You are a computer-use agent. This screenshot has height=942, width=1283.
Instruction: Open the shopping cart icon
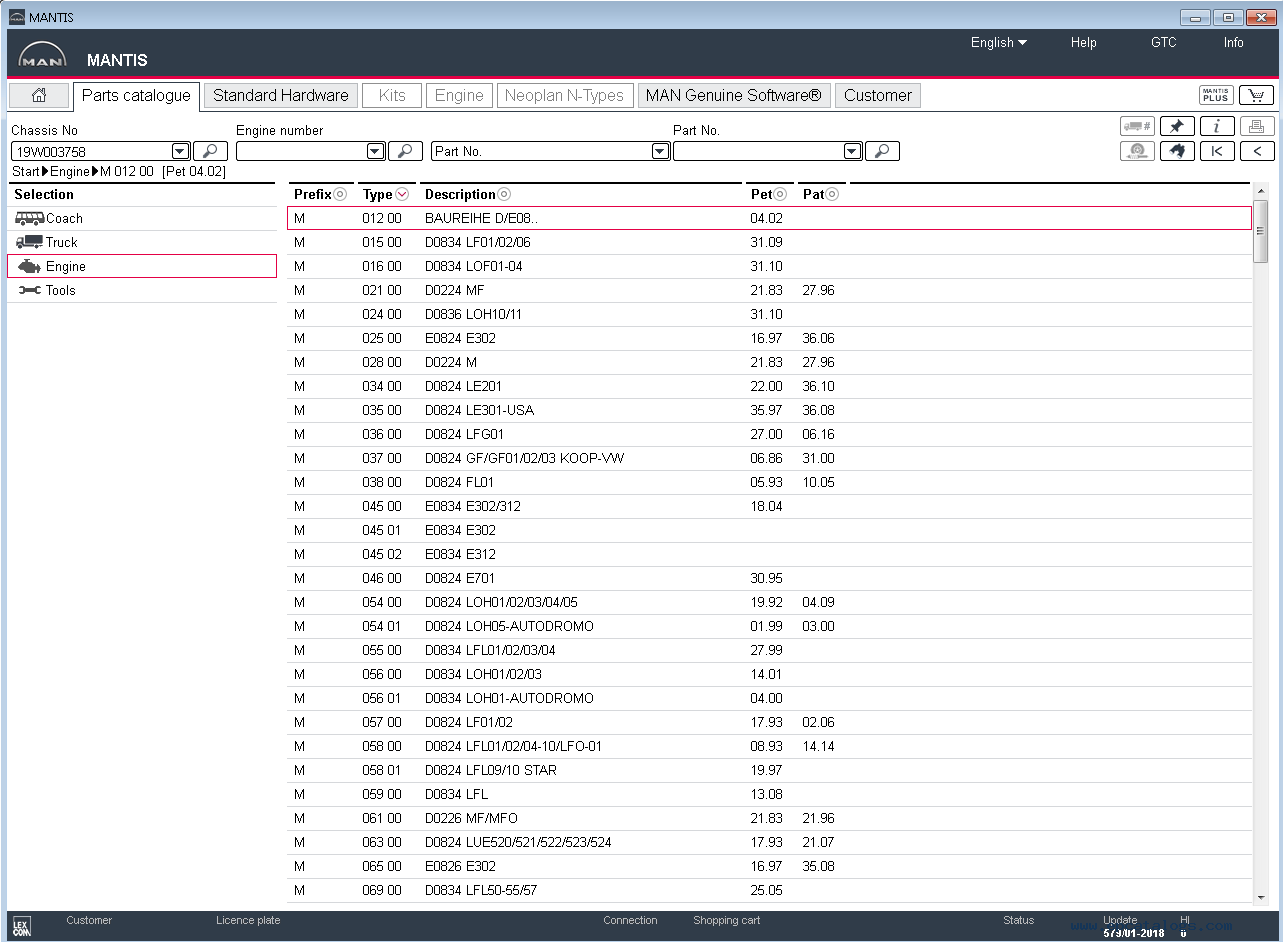1256,95
